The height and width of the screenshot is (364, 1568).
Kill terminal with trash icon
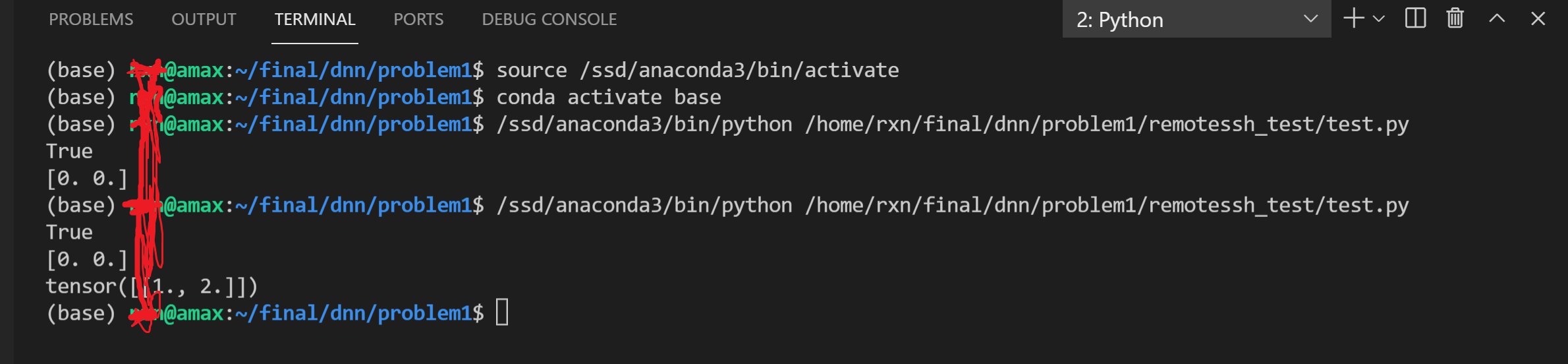1455,18
